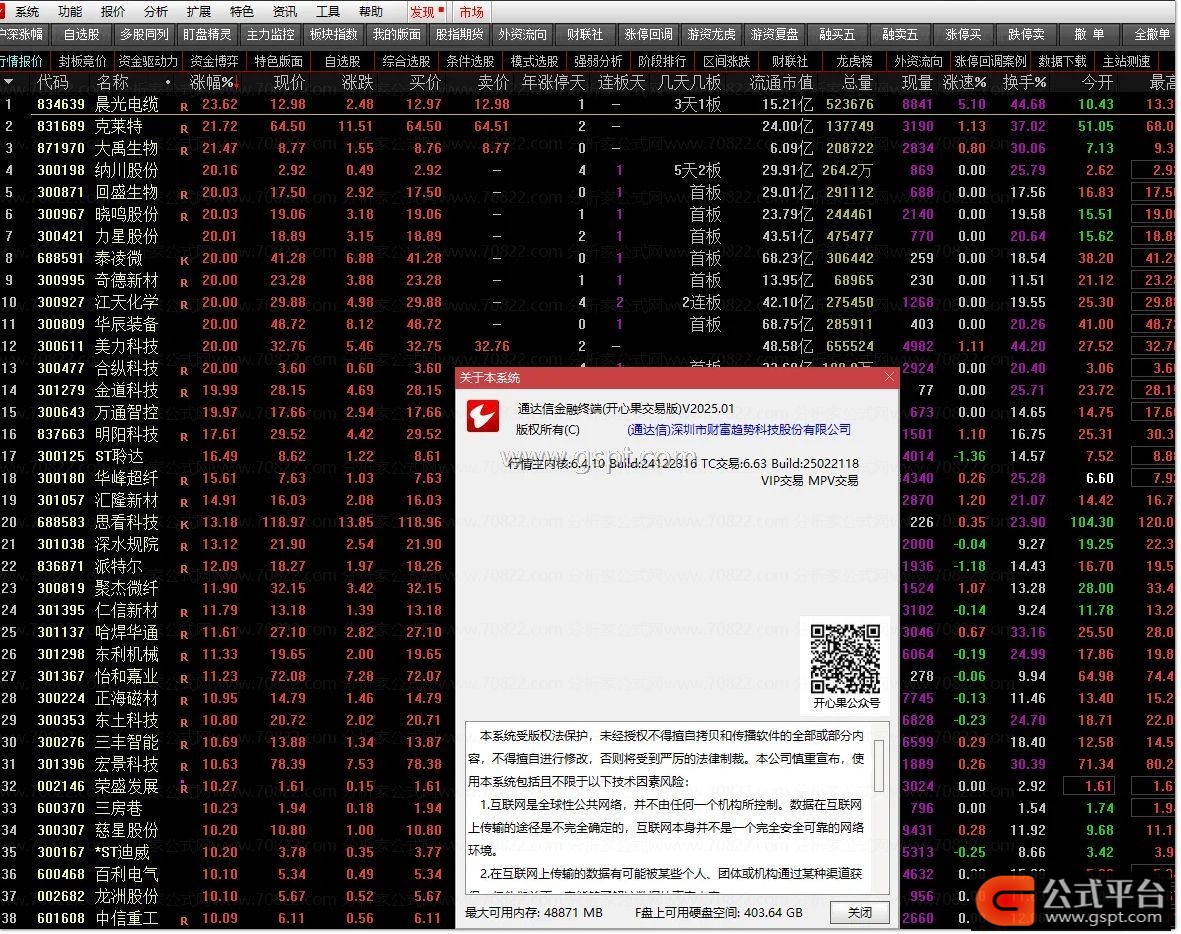Click the 融买五 toolbar button
Image resolution: width=1181 pixels, height=934 pixels.
tap(838, 34)
